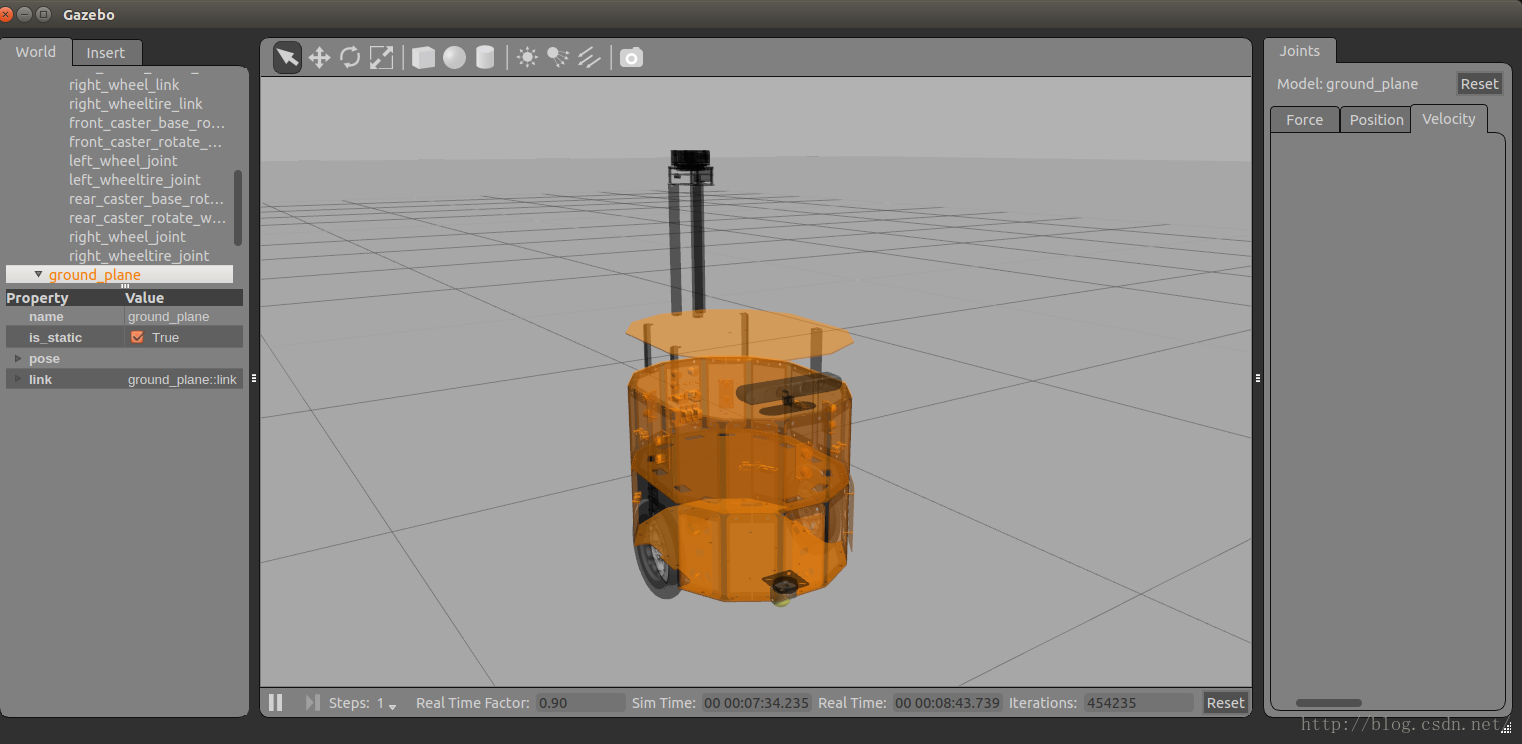The width and height of the screenshot is (1522, 744).
Task: Choose the scale mode tool
Action: tap(381, 58)
